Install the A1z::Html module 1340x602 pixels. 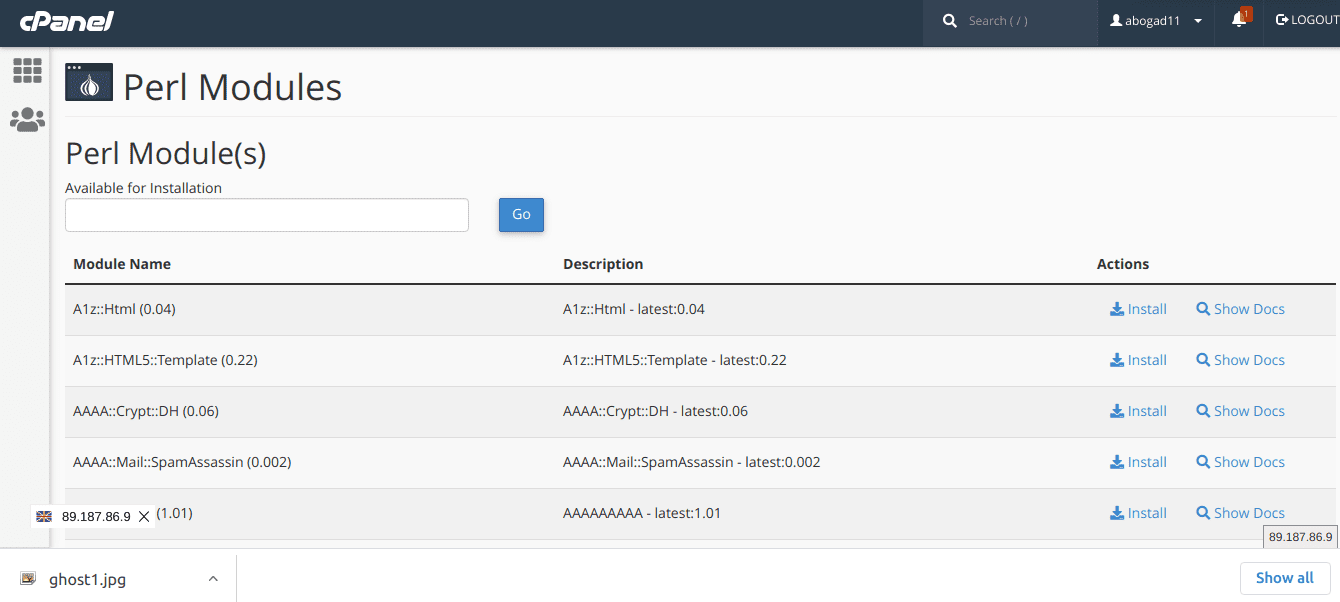(x=1138, y=309)
